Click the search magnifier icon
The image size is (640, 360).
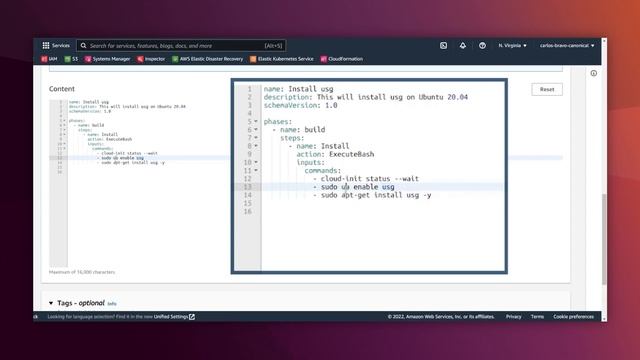[x=84, y=46]
